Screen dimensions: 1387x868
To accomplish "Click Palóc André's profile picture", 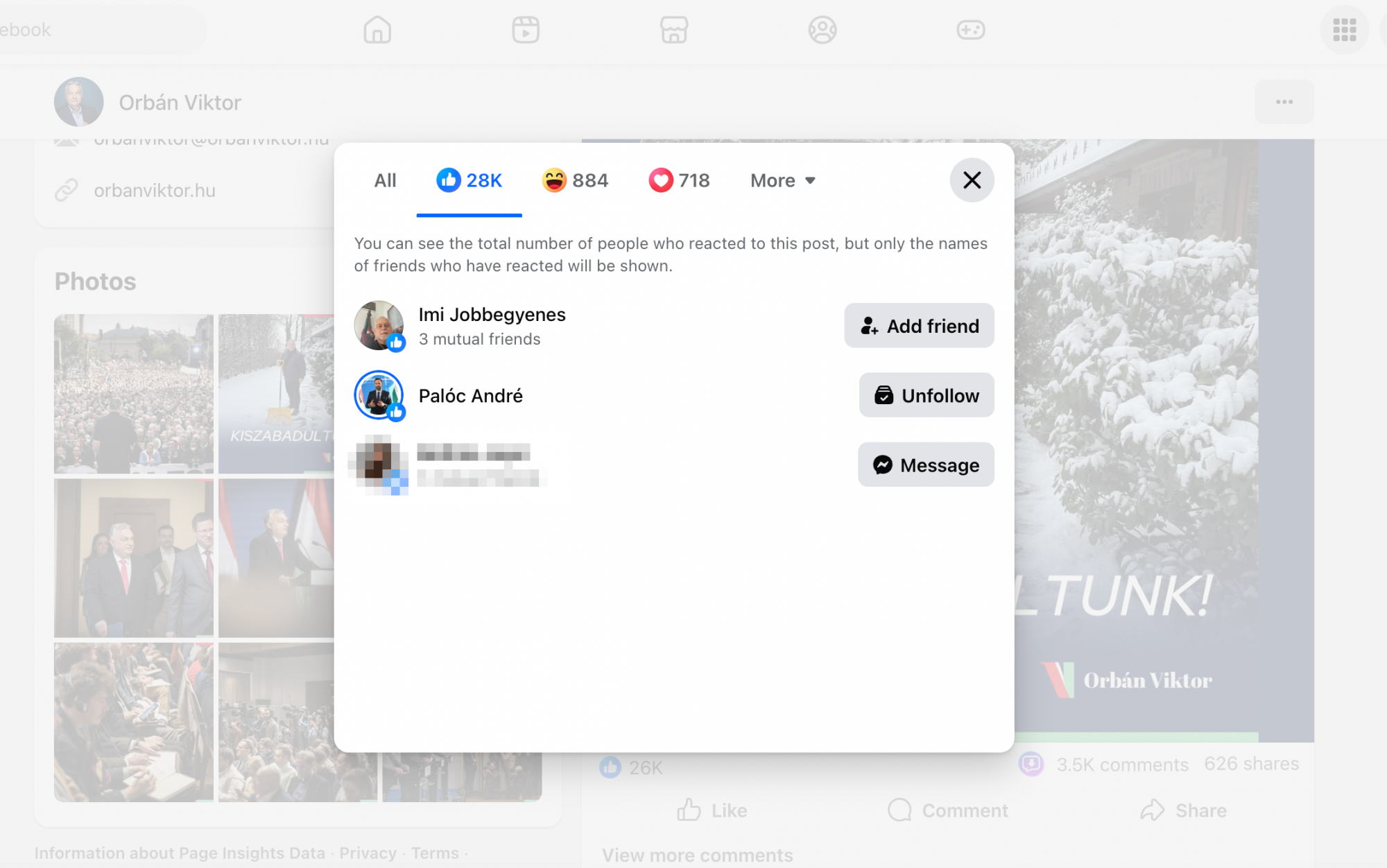I will pyautogui.click(x=378, y=394).
